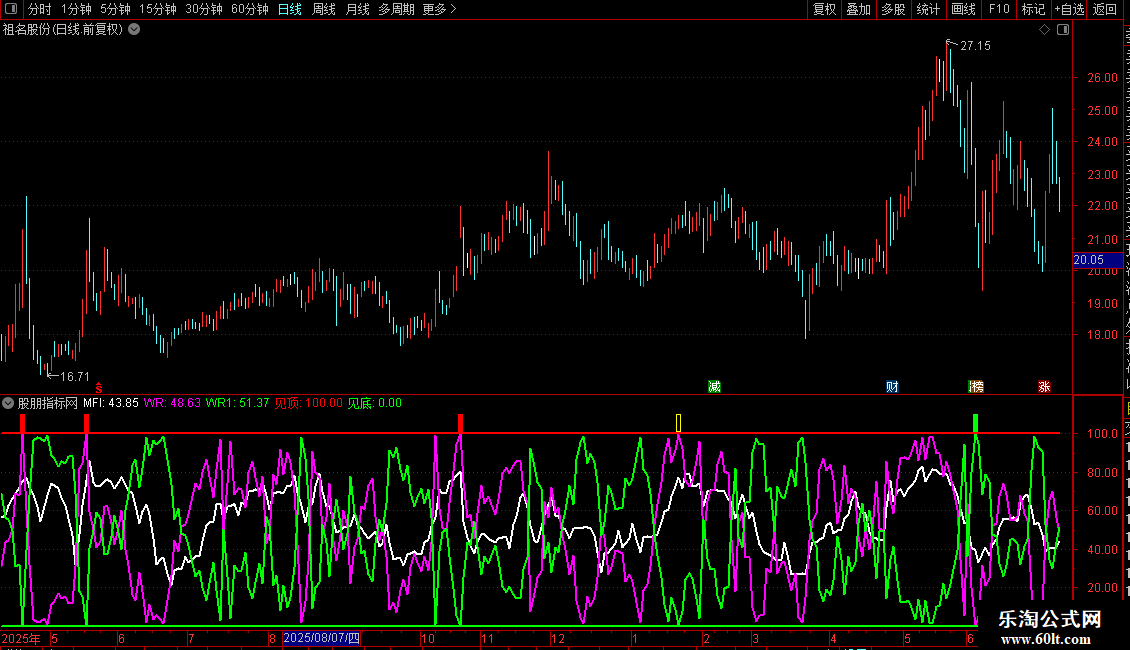The height and width of the screenshot is (650, 1130).
Task: Click the 榜 ranking event marker
Action: tap(976, 387)
